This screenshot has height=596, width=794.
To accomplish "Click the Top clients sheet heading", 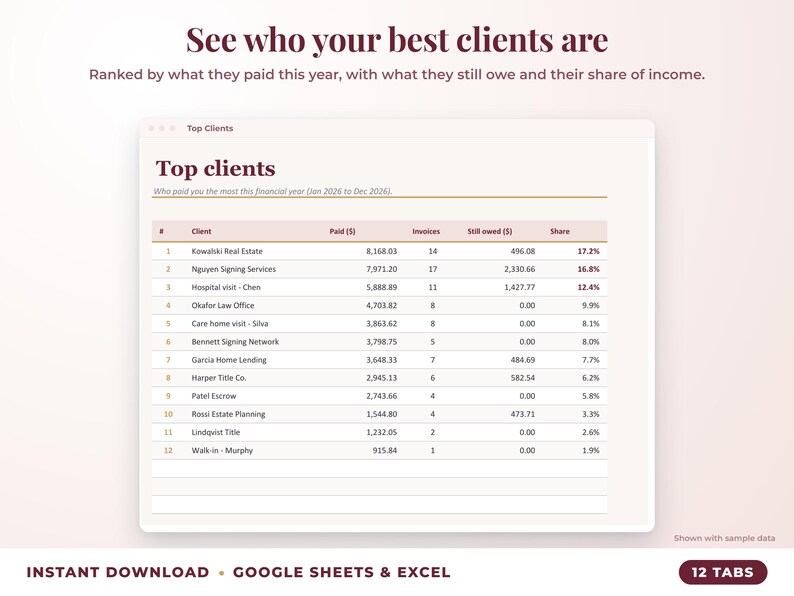I will (x=216, y=169).
